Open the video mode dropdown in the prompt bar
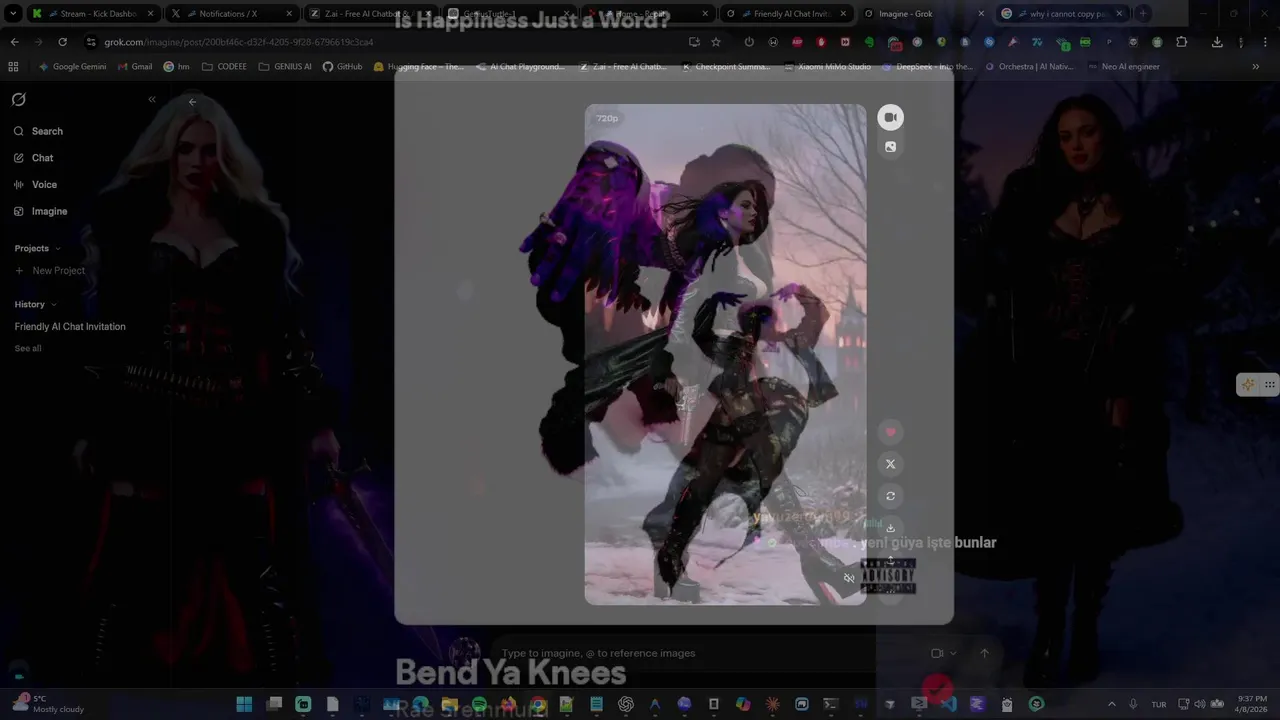The image size is (1280, 720). pos(944,653)
